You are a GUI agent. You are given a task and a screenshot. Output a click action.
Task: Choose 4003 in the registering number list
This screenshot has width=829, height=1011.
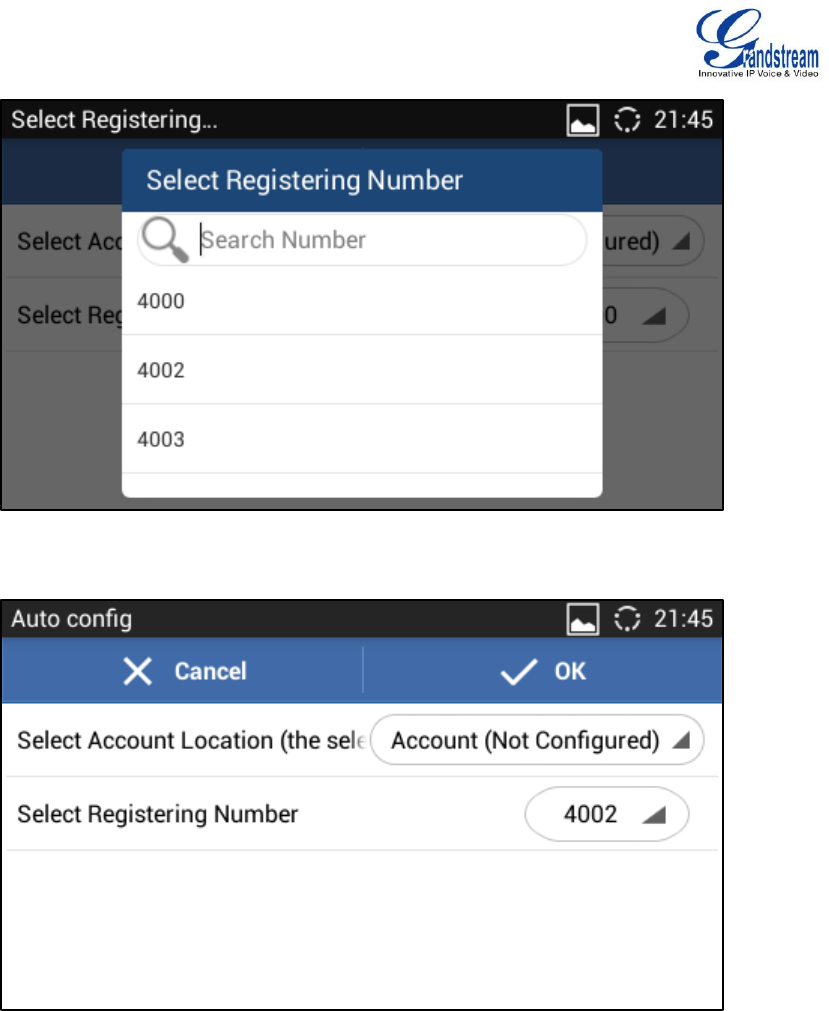[x=362, y=439]
